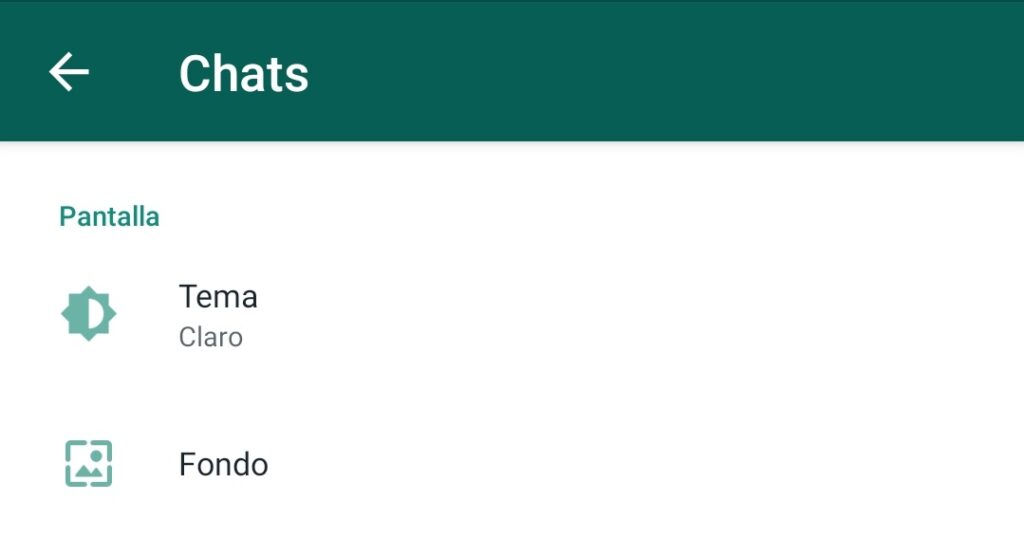Open the Tema setting label
Screen dimensions: 1024x538
218,297
